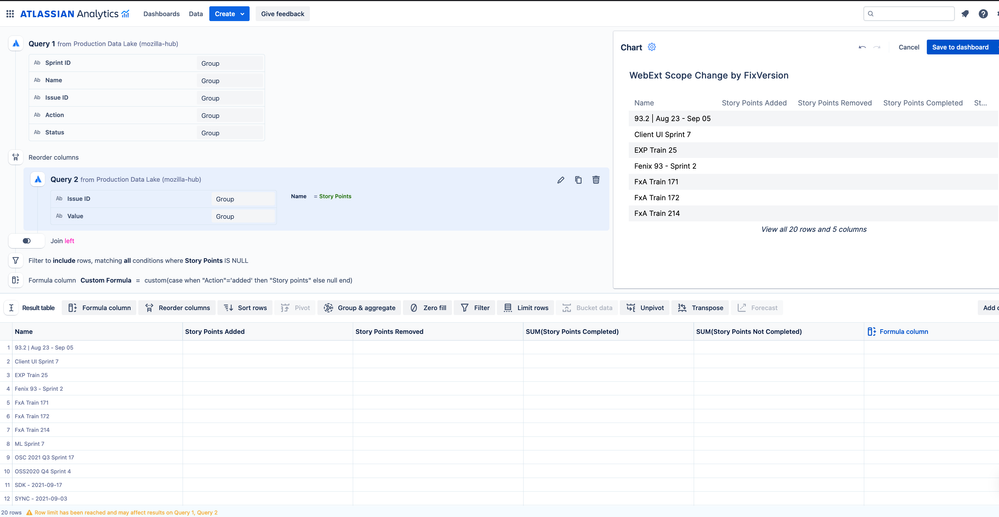Image resolution: width=999 pixels, height=517 pixels.
Task: Click the 'left' join type link
Action: [69, 241]
